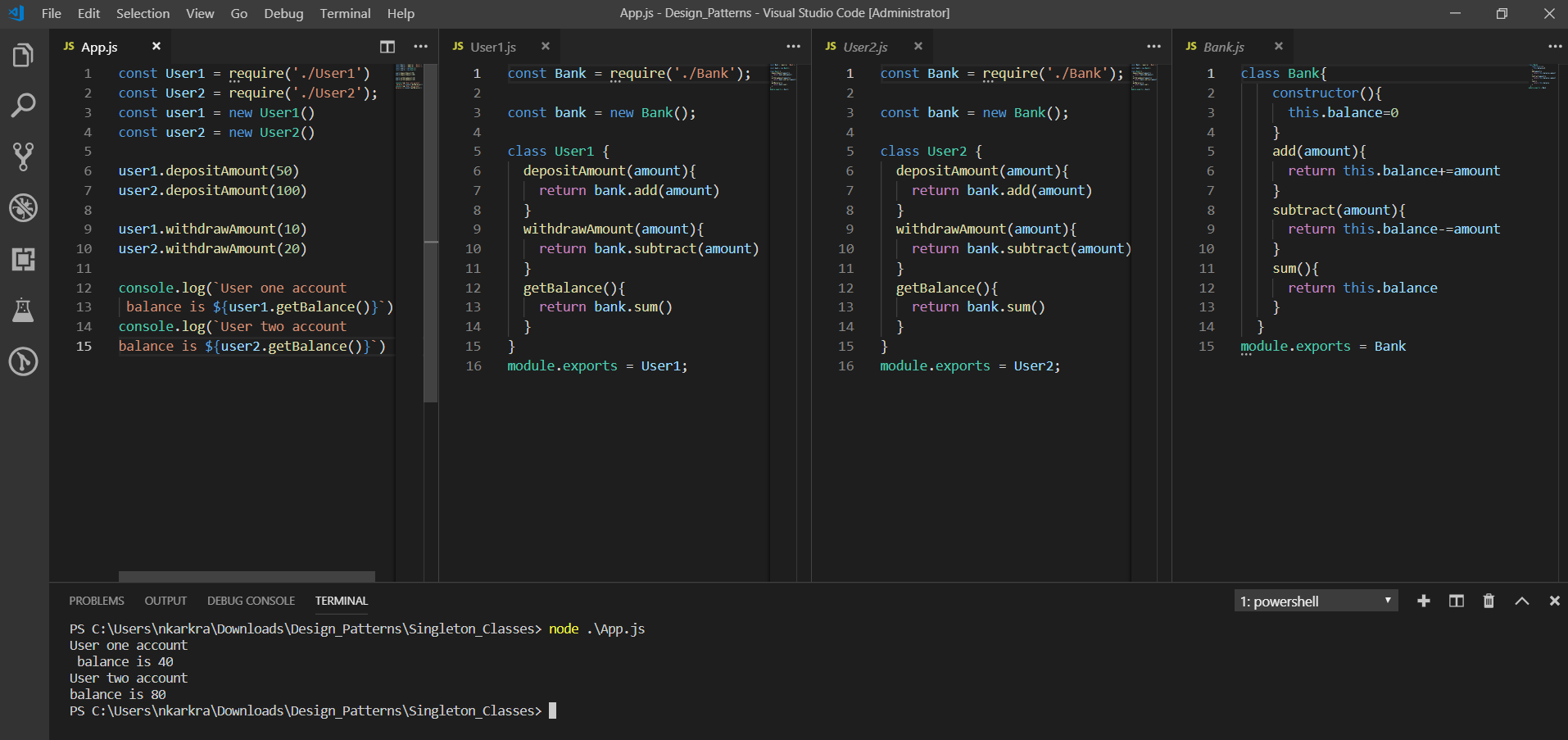Open More Actions menu of User2.js editor
Screen dimensions: 1568x740
point(1153,47)
